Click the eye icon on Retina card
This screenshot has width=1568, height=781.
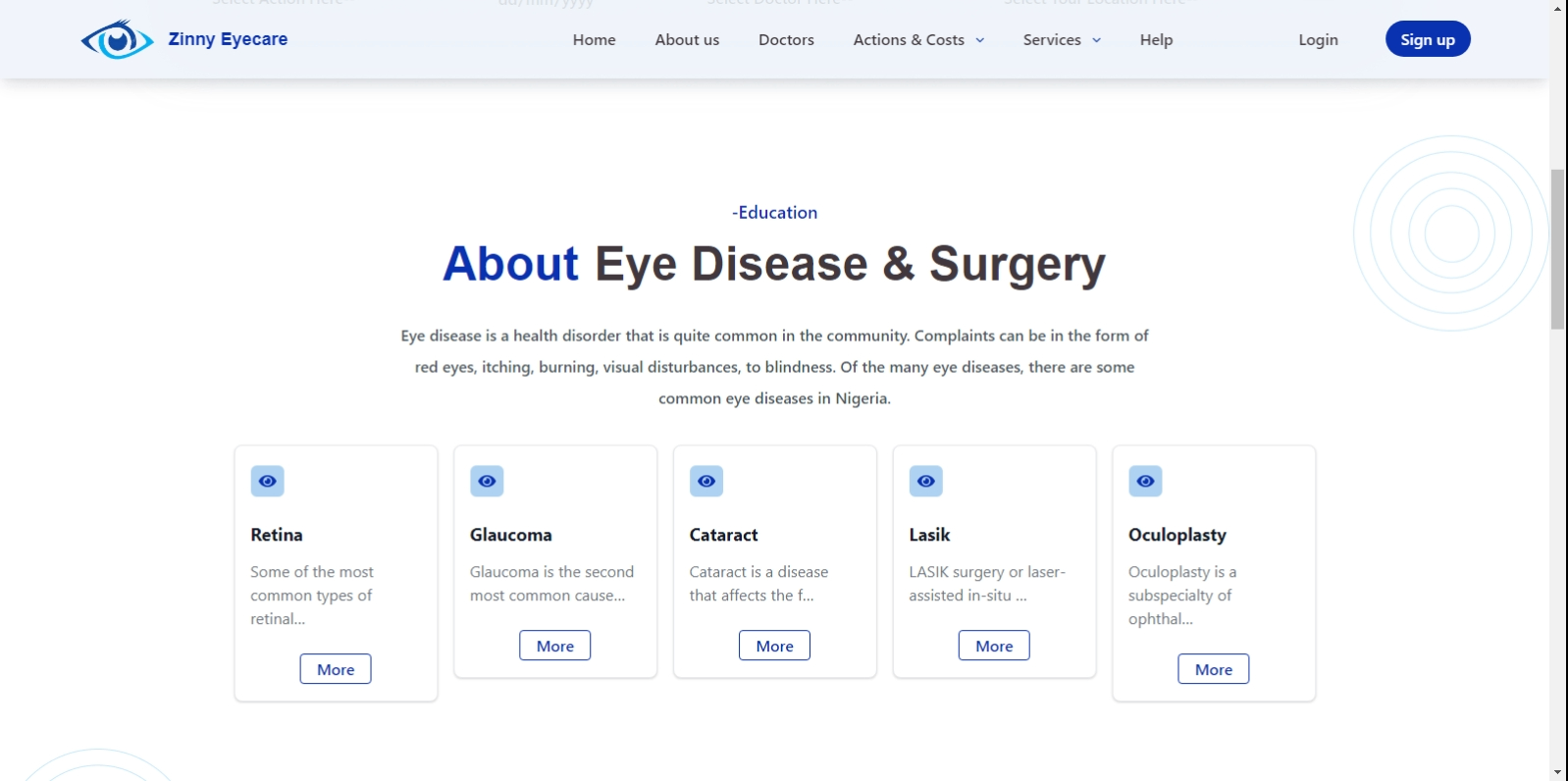267,481
